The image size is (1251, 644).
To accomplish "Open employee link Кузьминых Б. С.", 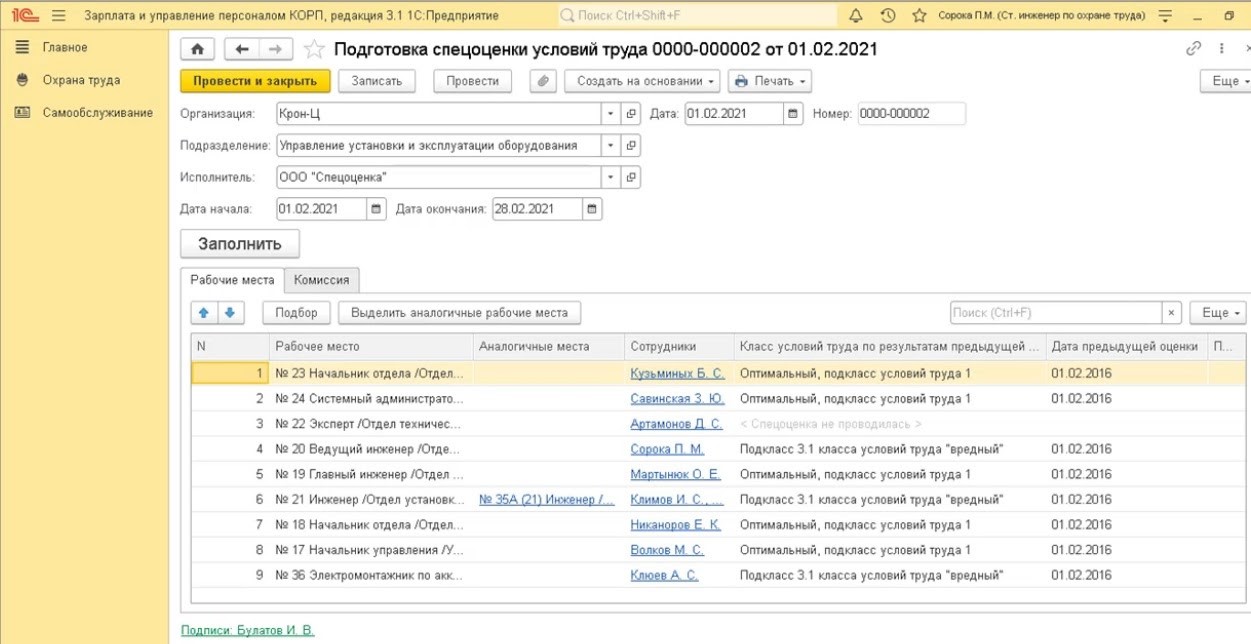I will 677,373.
